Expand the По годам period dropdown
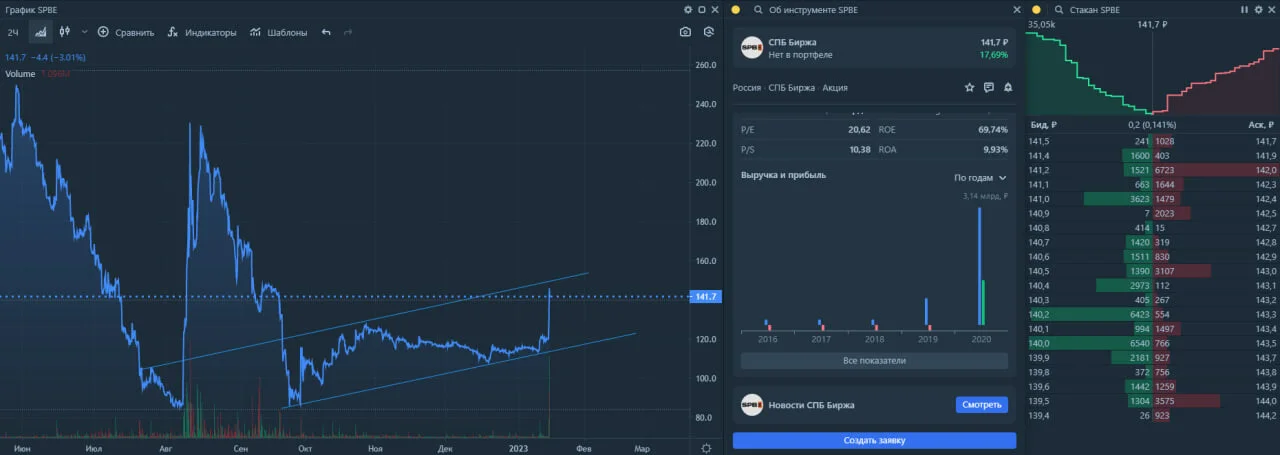Image resolution: width=1280 pixels, height=455 pixels. pyautogui.click(x=980, y=178)
